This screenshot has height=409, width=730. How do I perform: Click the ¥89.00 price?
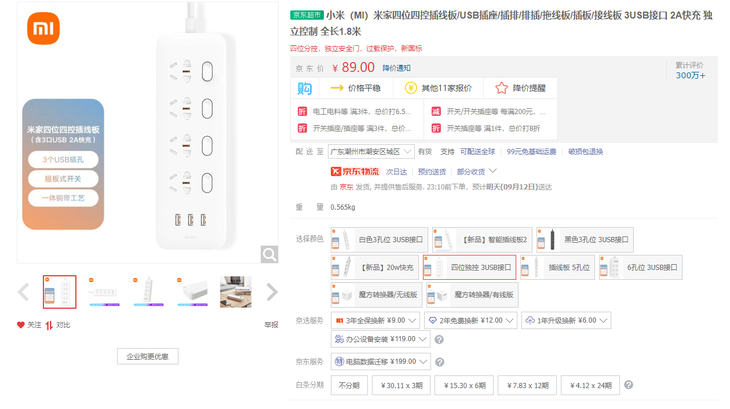[353, 67]
